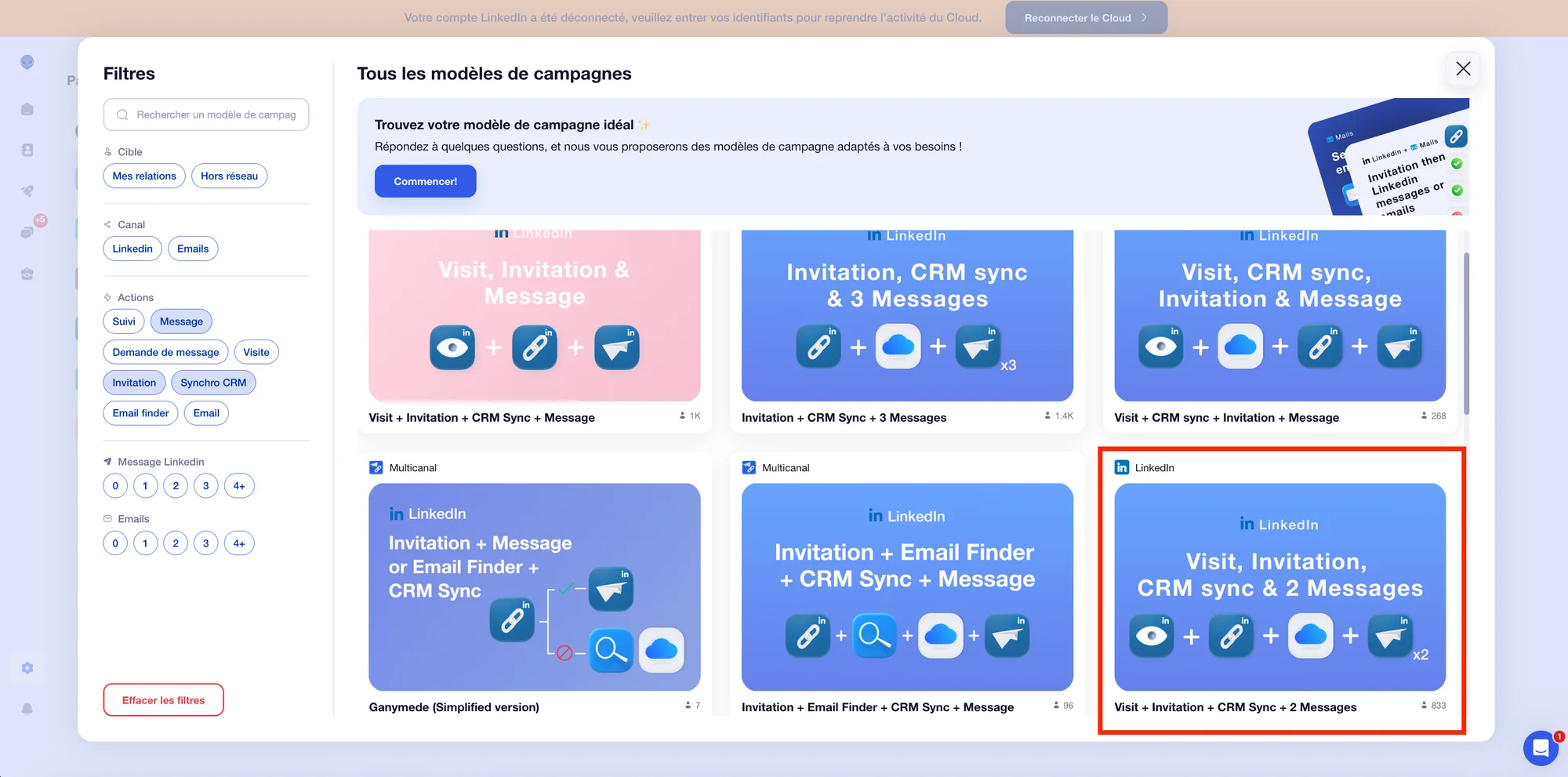Screen dimensions: 1568x777
Task: Toggle the Email action filter
Action: pos(206,413)
